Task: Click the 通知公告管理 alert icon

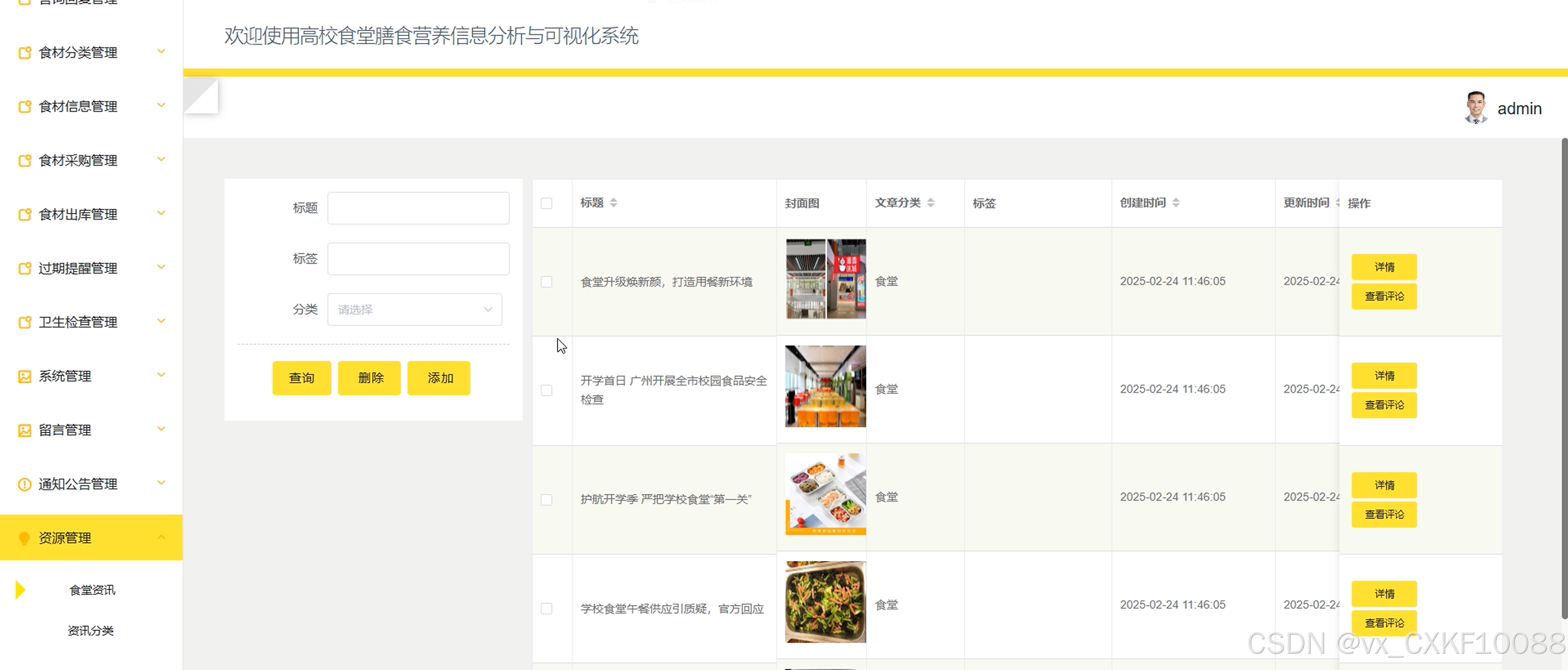Action: click(x=25, y=484)
